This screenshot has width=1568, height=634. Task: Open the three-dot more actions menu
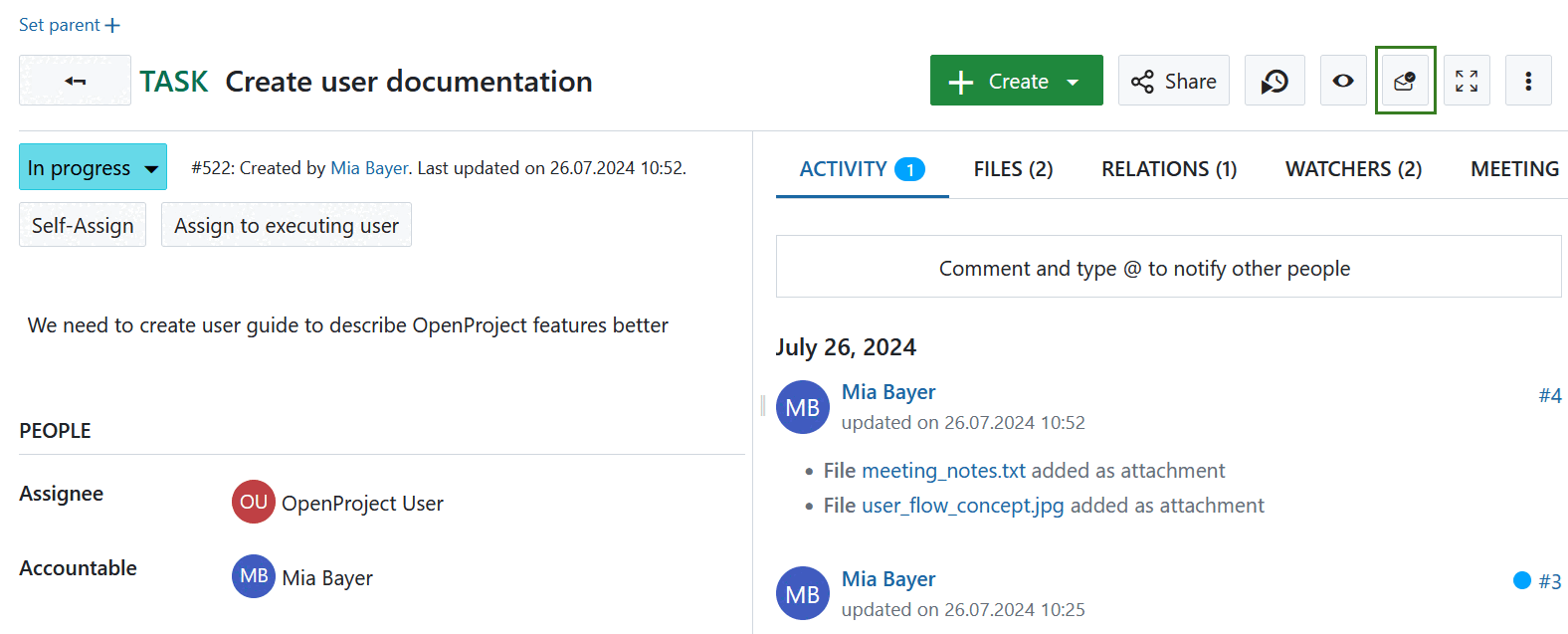[x=1528, y=81]
